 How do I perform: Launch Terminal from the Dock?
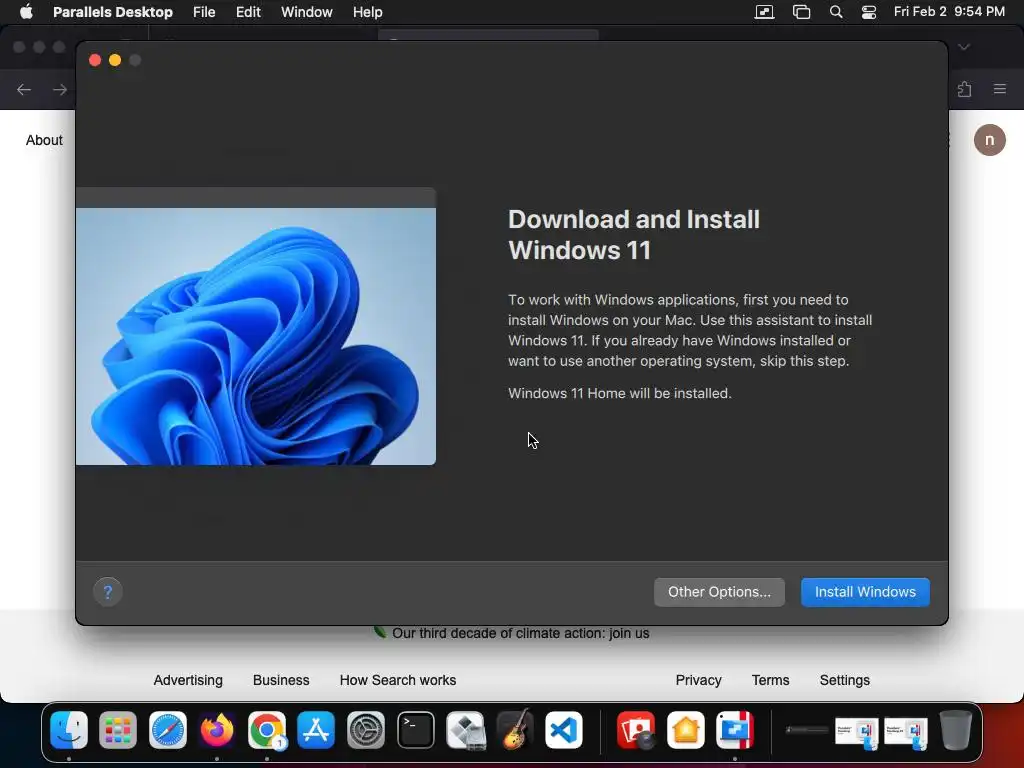pyautogui.click(x=416, y=729)
